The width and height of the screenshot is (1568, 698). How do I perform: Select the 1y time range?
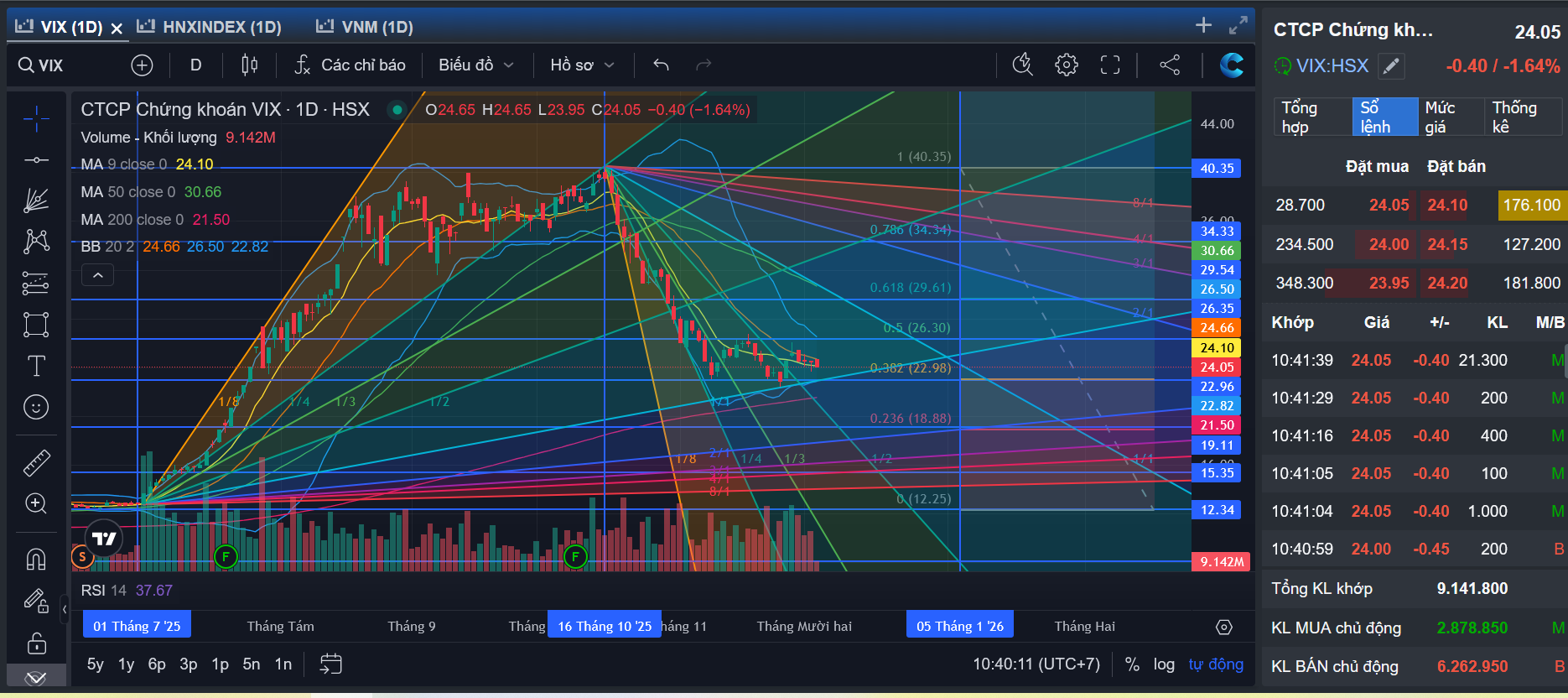(126, 664)
